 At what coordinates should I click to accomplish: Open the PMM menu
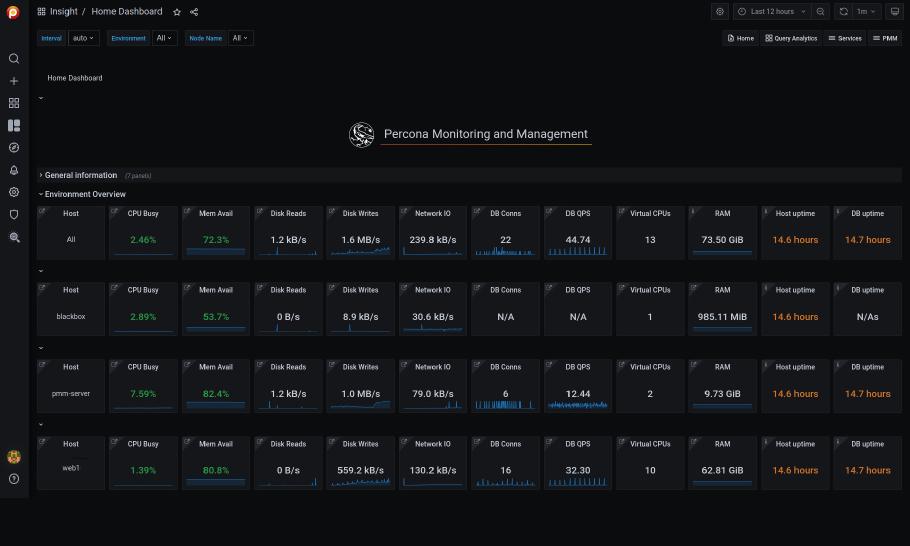(x=885, y=38)
